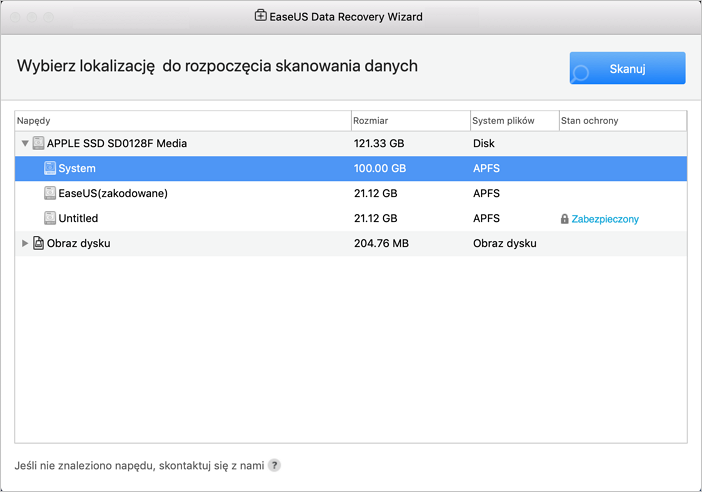Viewport: 702px width, 492px height.
Task: Sort by the Napędy column header
Action: (x=183, y=120)
